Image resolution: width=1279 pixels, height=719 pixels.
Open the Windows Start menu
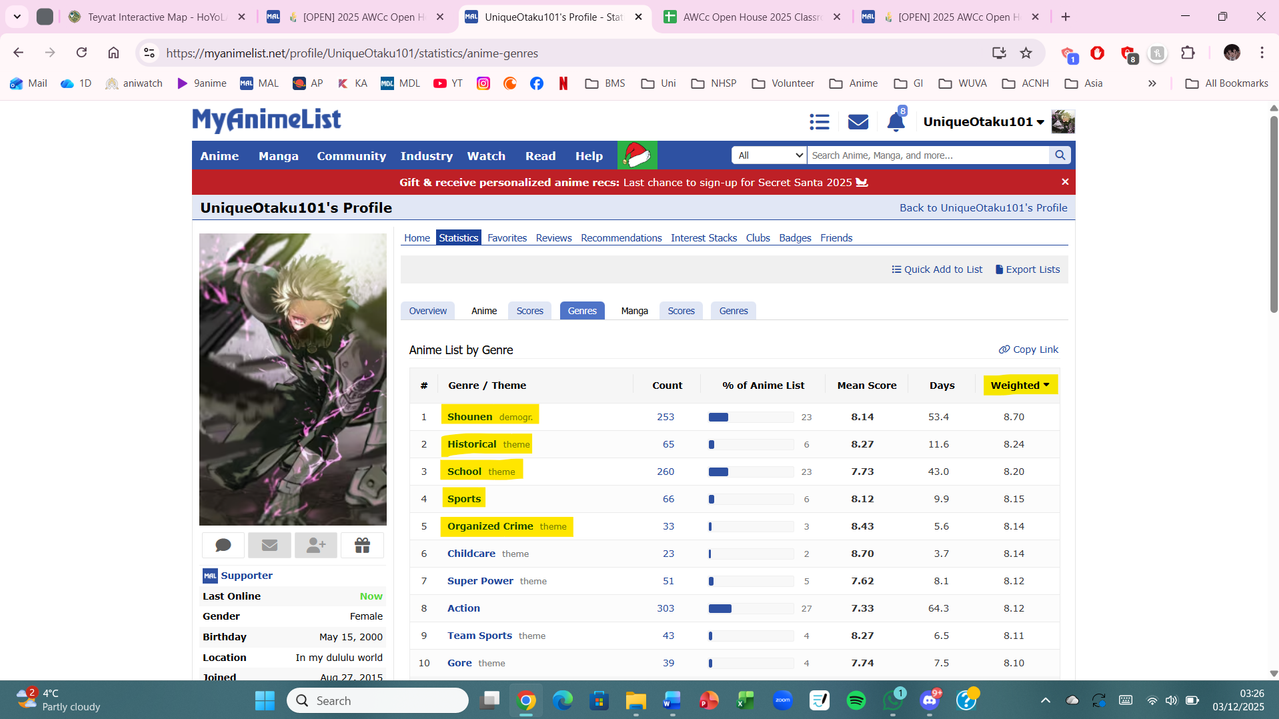(x=264, y=700)
